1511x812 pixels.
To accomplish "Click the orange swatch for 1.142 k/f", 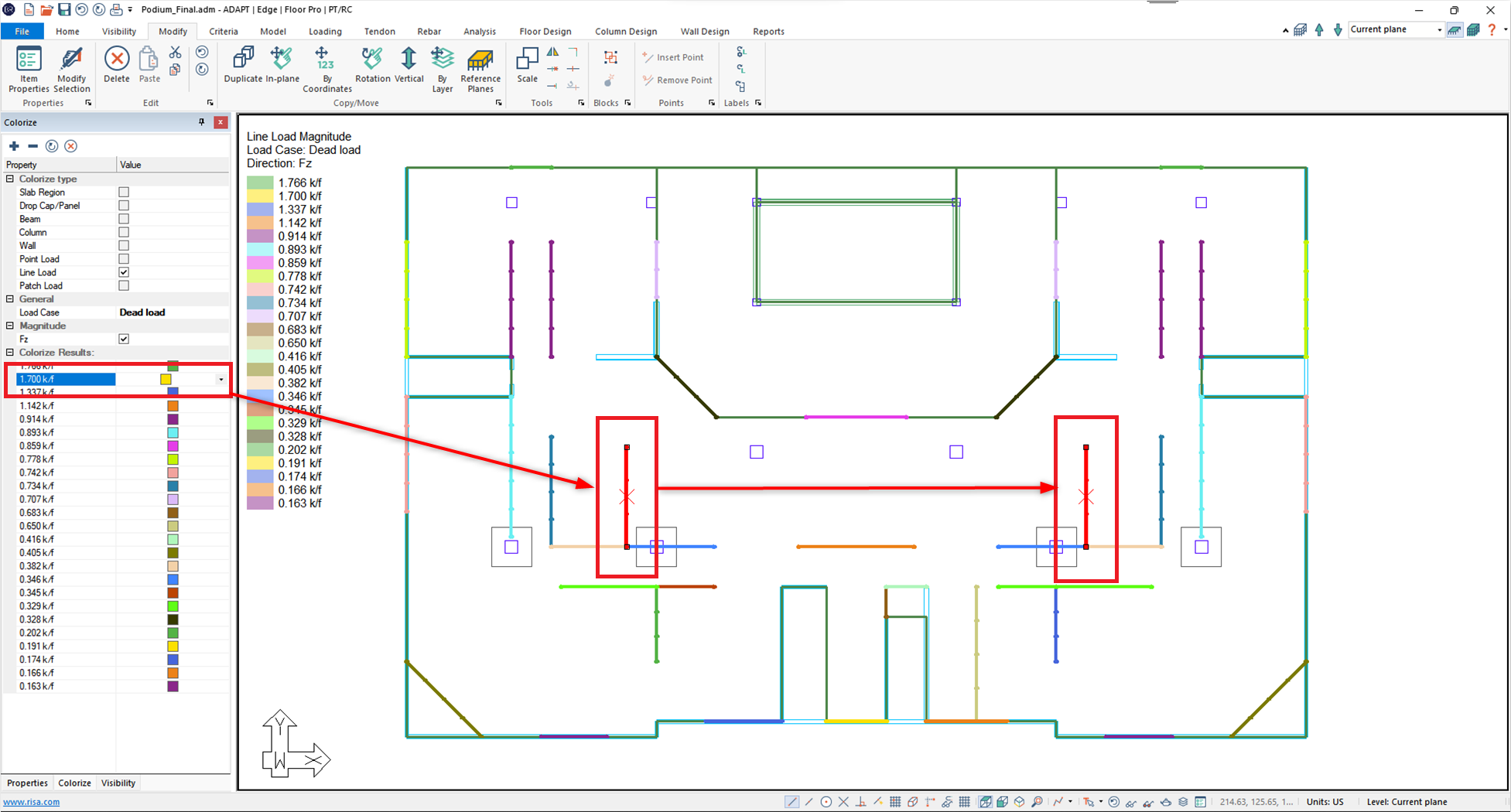I will pyautogui.click(x=173, y=406).
